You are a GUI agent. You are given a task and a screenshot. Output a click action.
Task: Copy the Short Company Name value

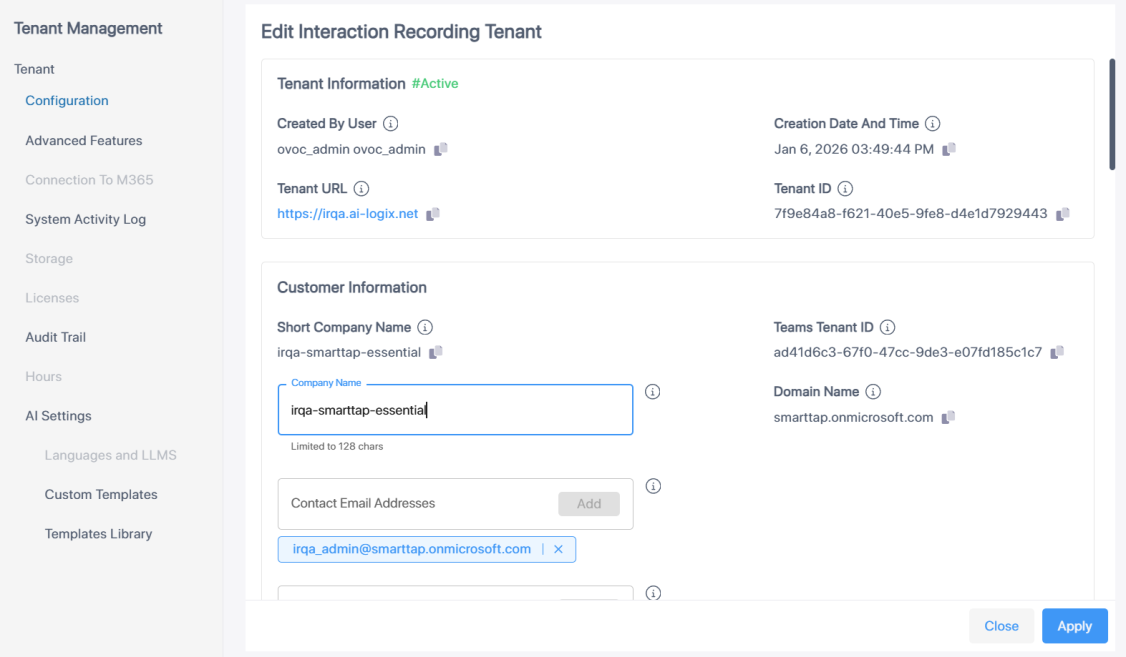coord(436,352)
